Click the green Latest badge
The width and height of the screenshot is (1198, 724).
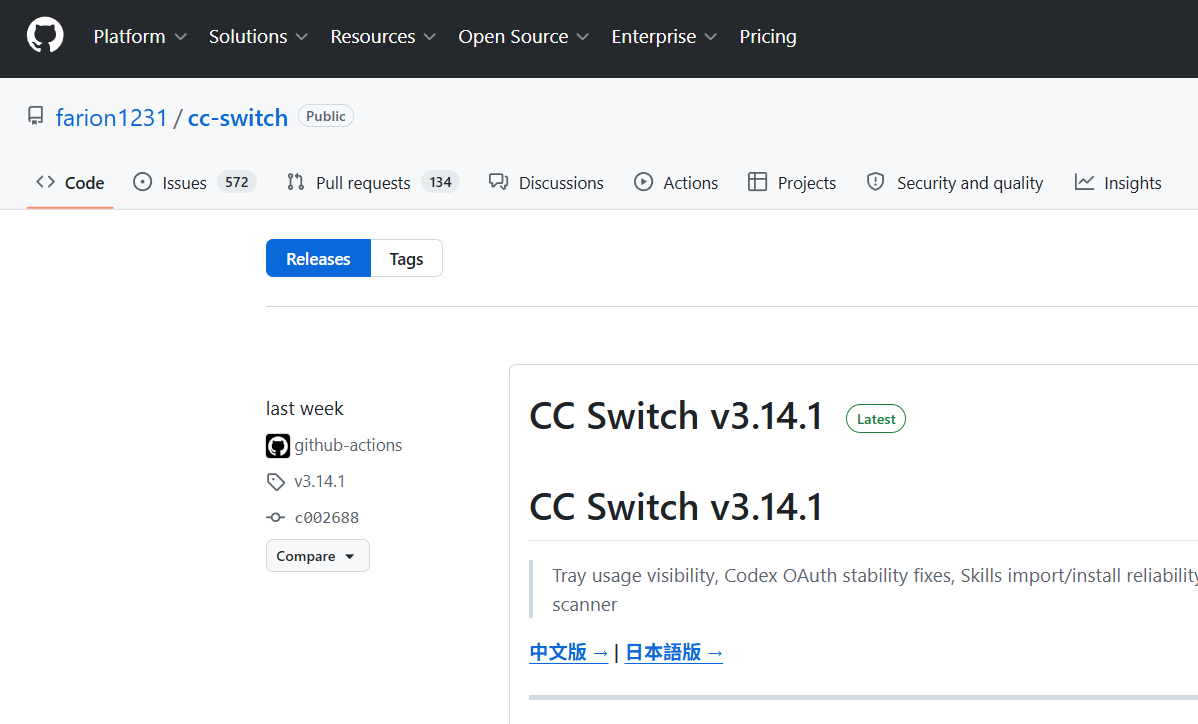pos(876,419)
